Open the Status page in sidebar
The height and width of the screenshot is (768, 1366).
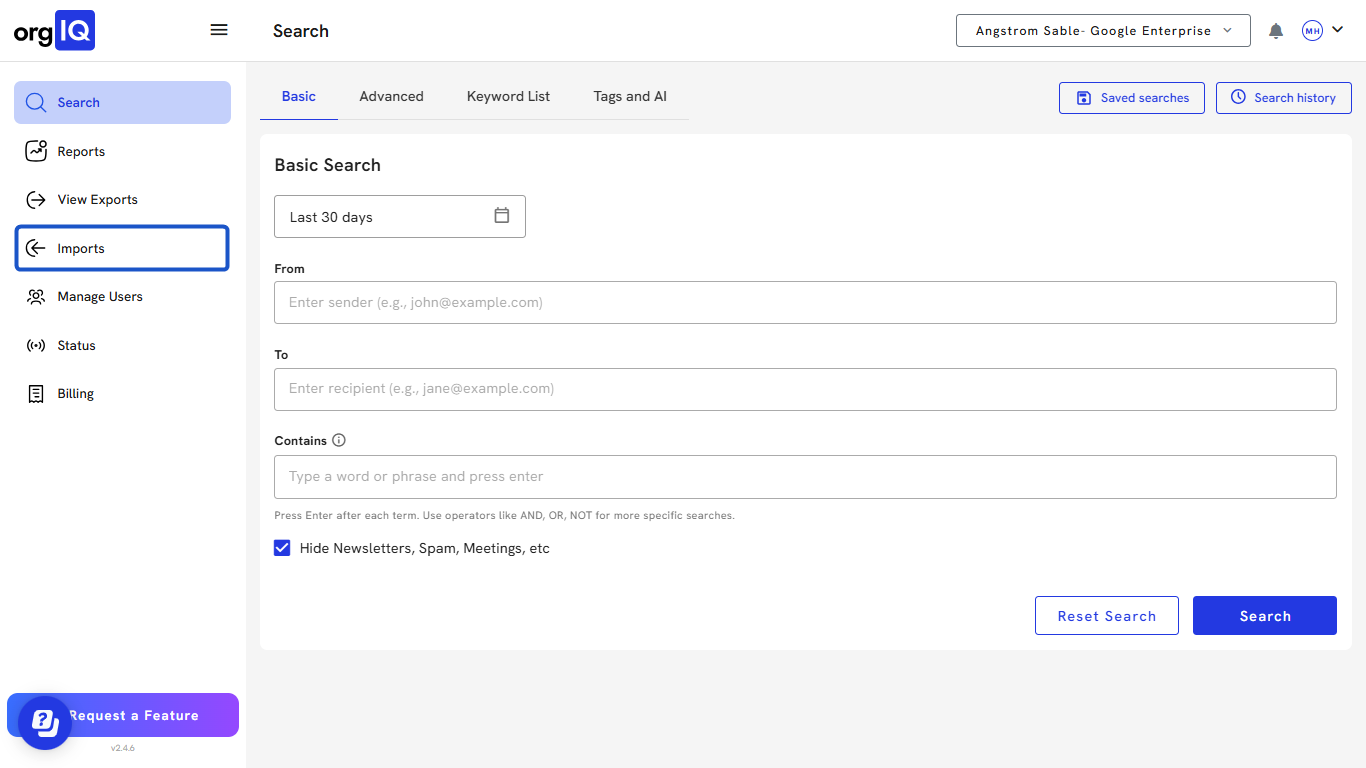tap(76, 346)
